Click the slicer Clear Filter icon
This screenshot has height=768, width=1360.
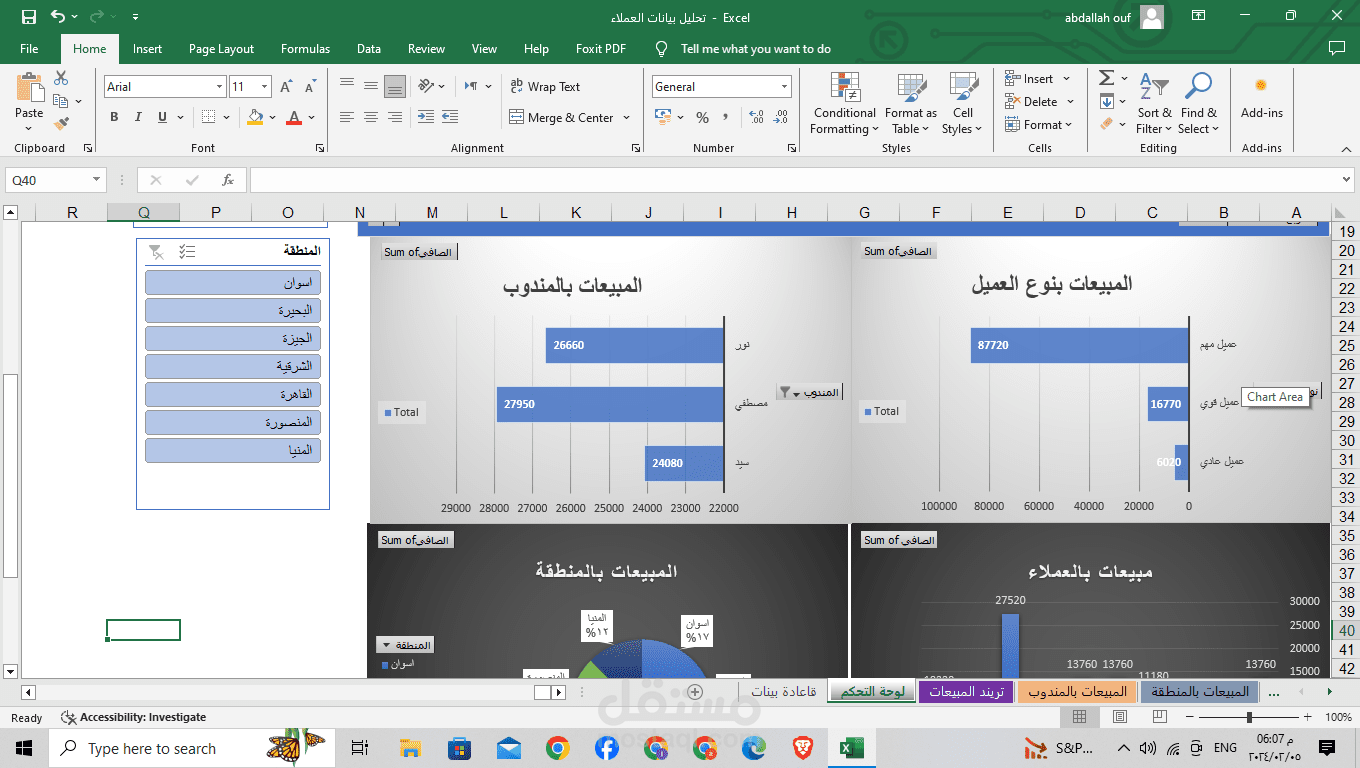tap(156, 252)
